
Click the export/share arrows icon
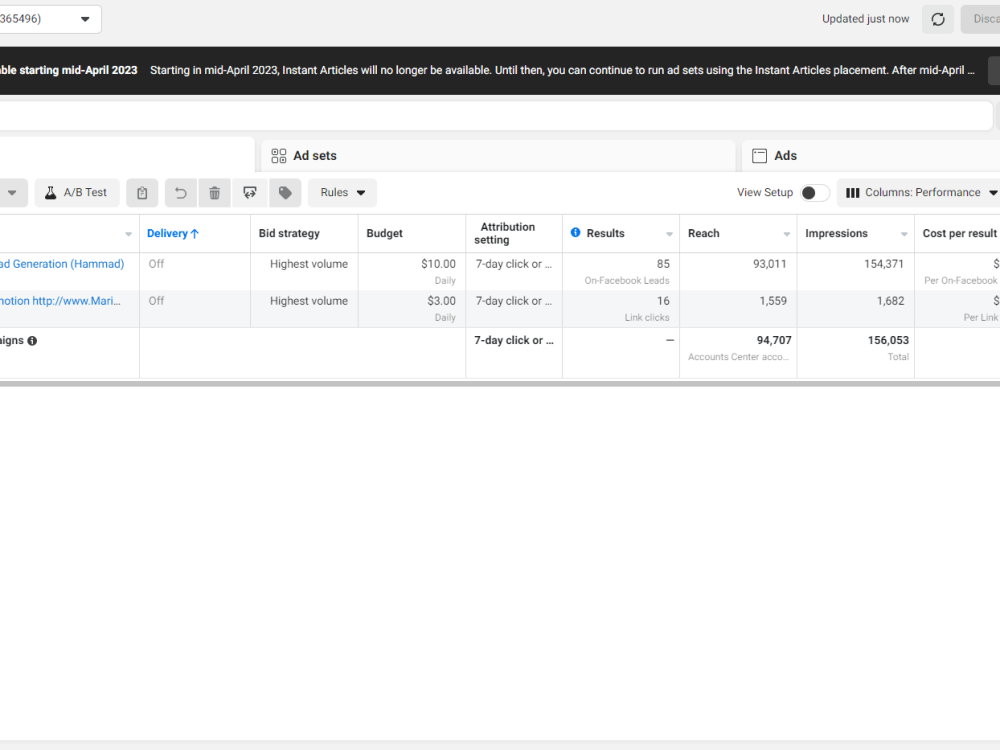(250, 193)
